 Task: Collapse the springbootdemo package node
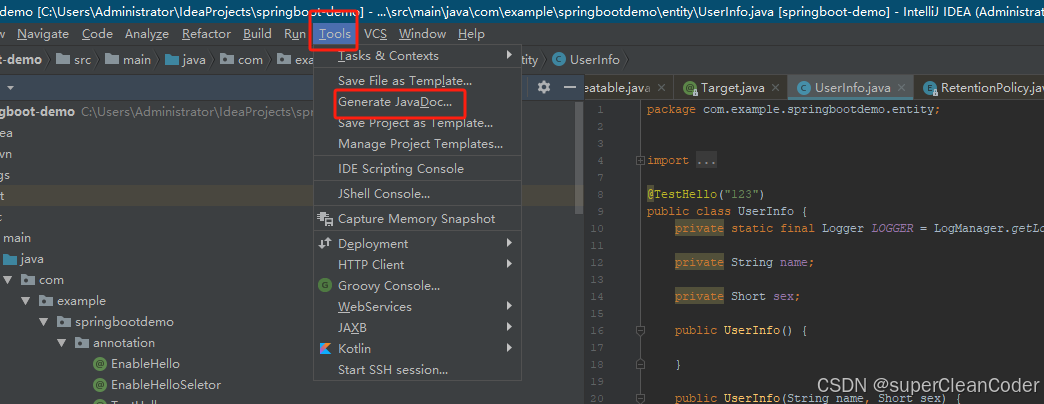43,321
